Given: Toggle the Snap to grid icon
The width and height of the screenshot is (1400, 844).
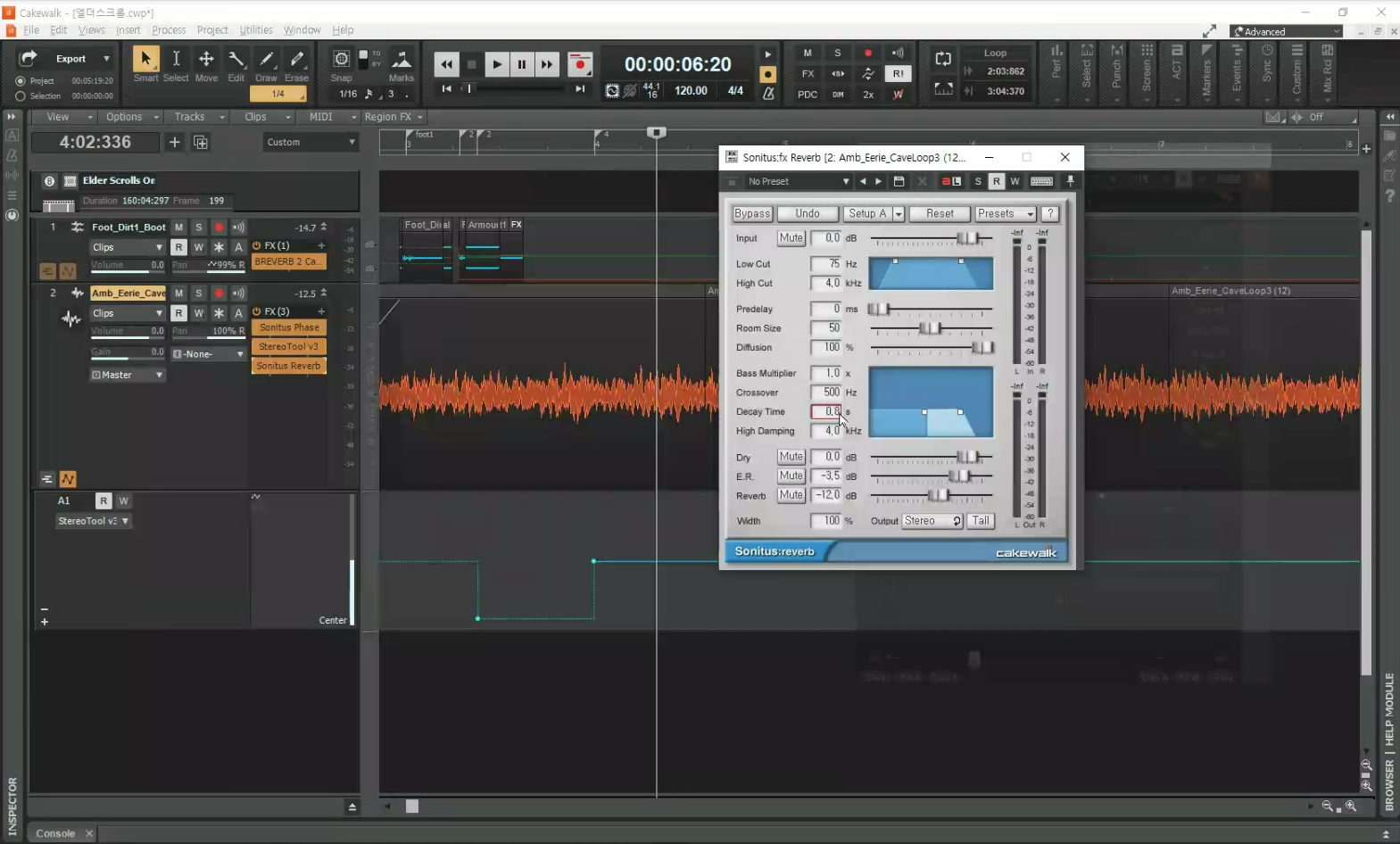Looking at the screenshot, I should pyautogui.click(x=341, y=59).
